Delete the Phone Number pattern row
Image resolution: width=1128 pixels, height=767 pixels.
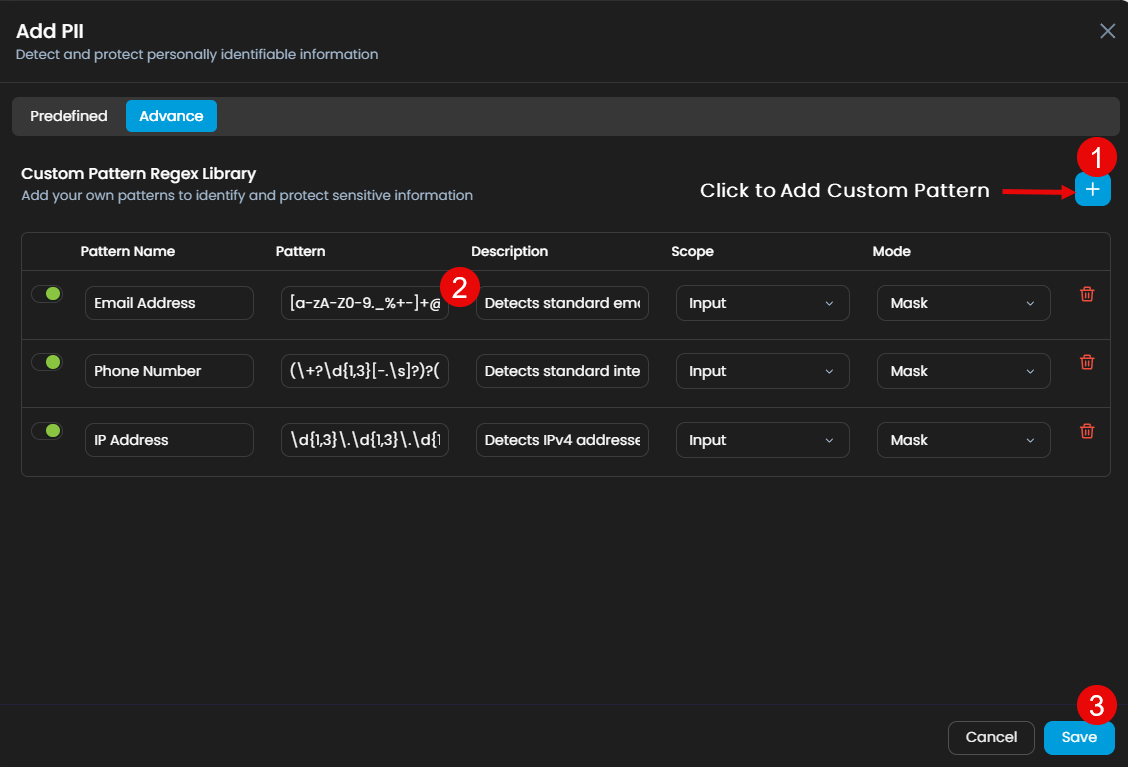pos(1087,362)
